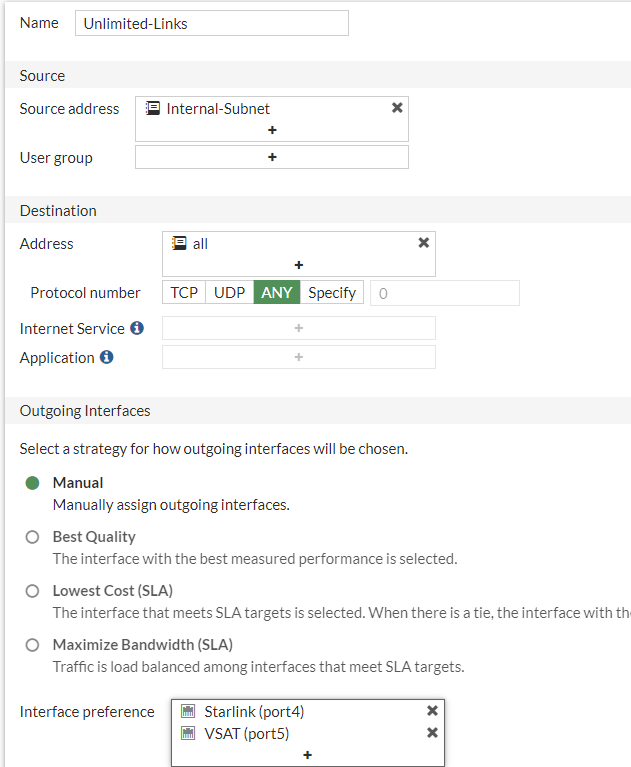Switch protocol number to UDP

(230, 293)
